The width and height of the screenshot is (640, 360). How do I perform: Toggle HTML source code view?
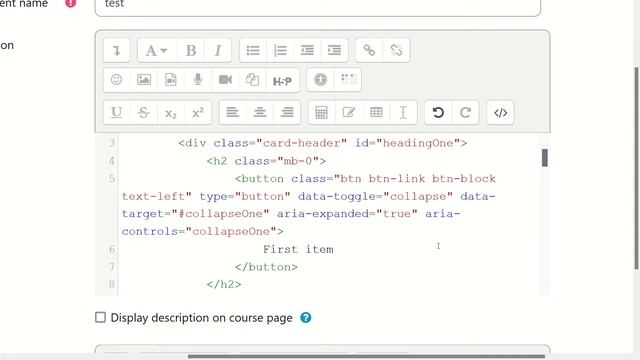[500, 112]
